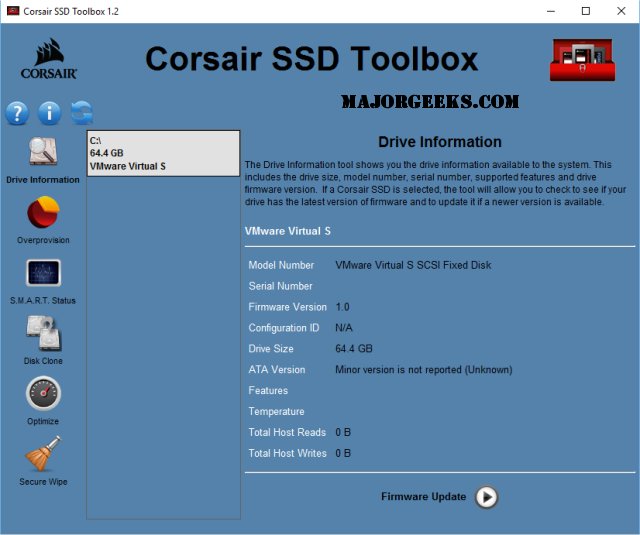The width and height of the screenshot is (640, 535).
Task: Click the Secure Wipe sidebar label
Action: point(43,482)
